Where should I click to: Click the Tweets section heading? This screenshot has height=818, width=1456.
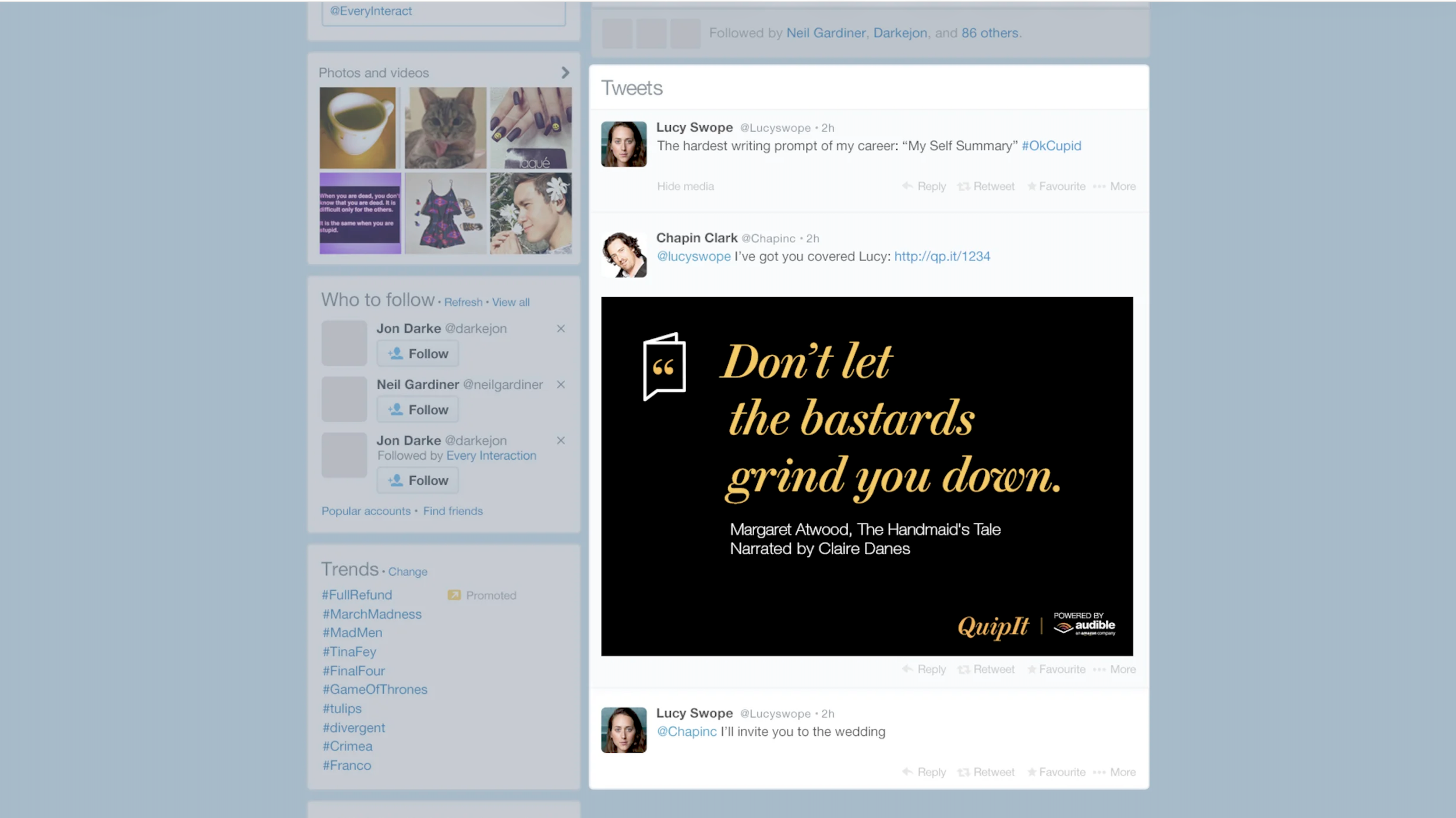(632, 88)
